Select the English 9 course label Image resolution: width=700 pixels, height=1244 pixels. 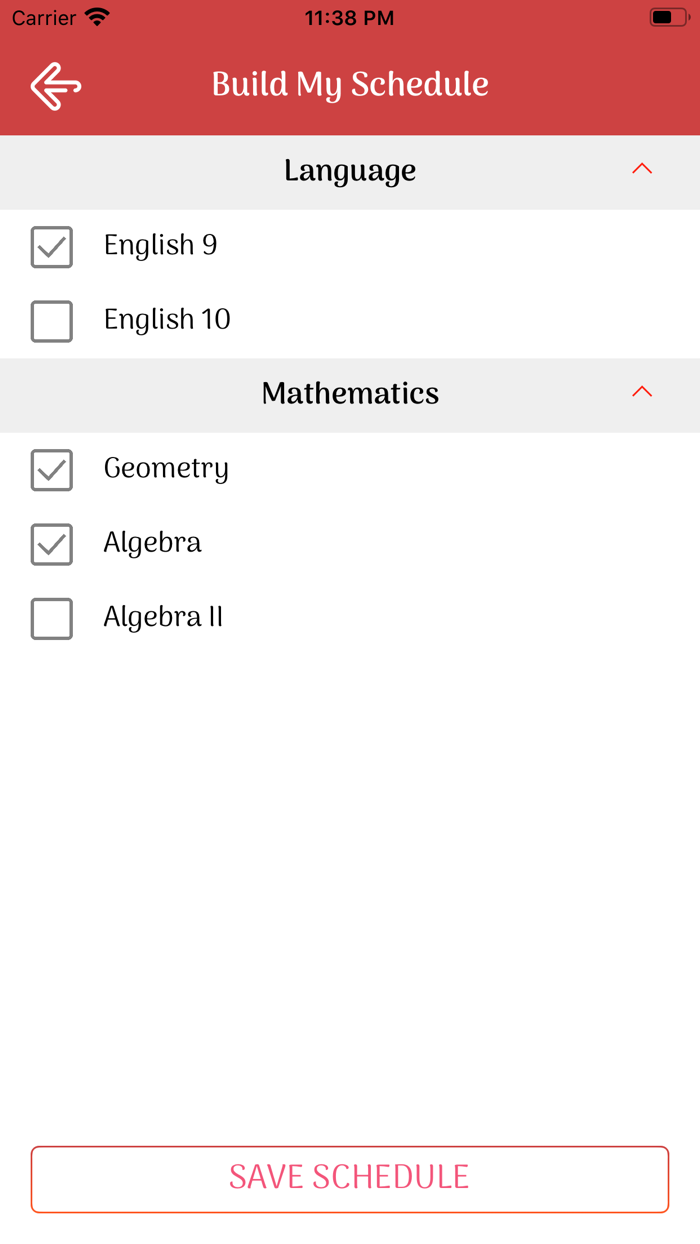tap(160, 246)
